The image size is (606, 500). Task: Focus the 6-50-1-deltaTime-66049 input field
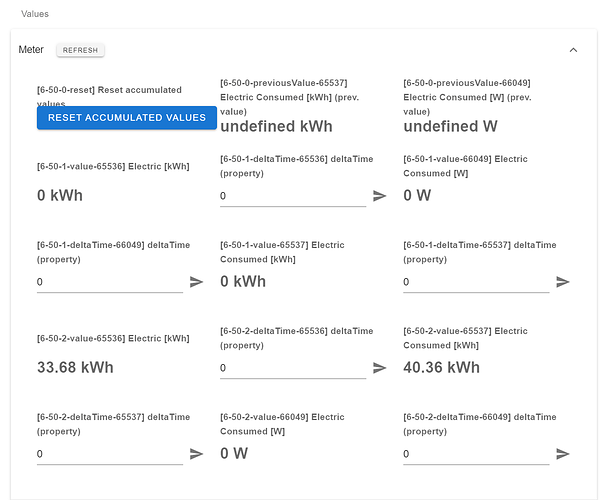109,282
